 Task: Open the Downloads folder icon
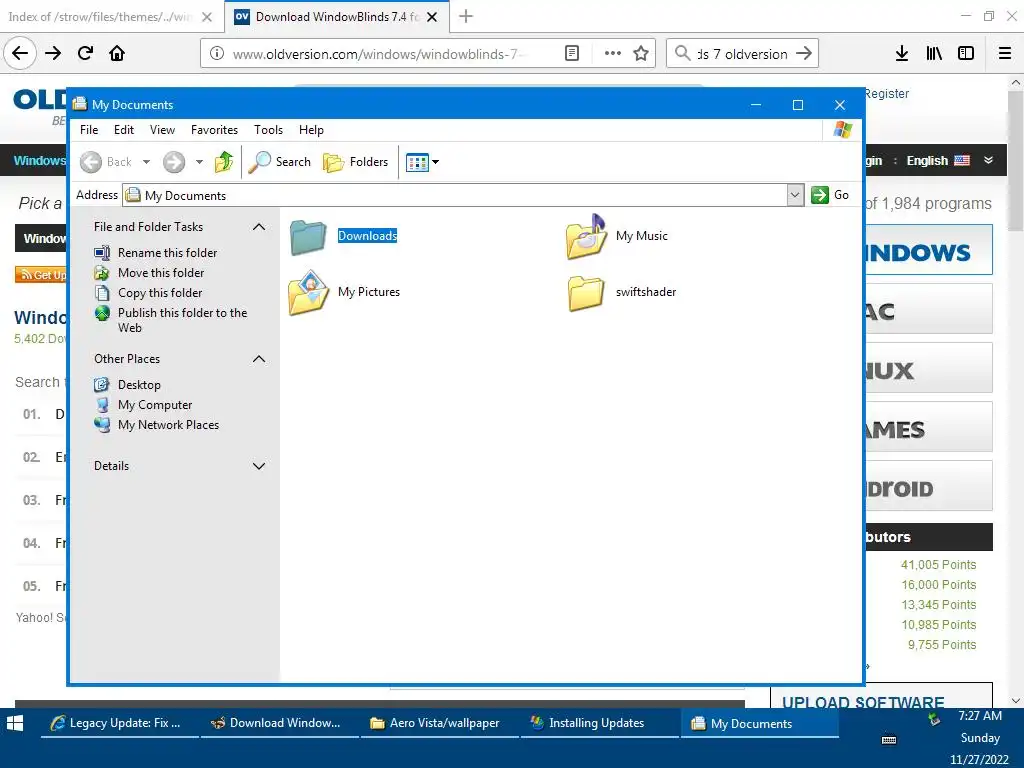point(308,236)
